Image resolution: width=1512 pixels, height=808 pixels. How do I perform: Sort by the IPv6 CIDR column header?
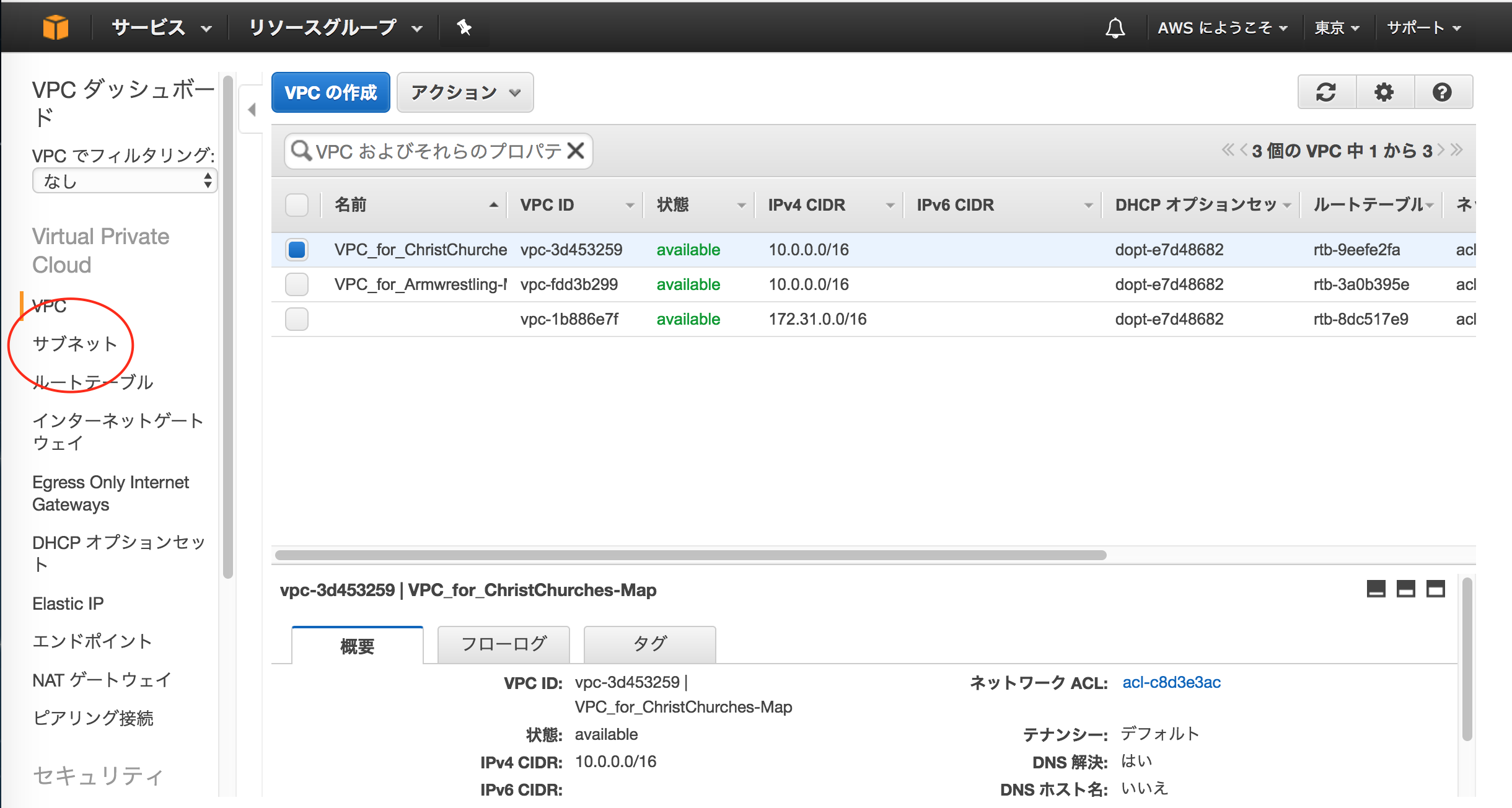tap(1004, 205)
